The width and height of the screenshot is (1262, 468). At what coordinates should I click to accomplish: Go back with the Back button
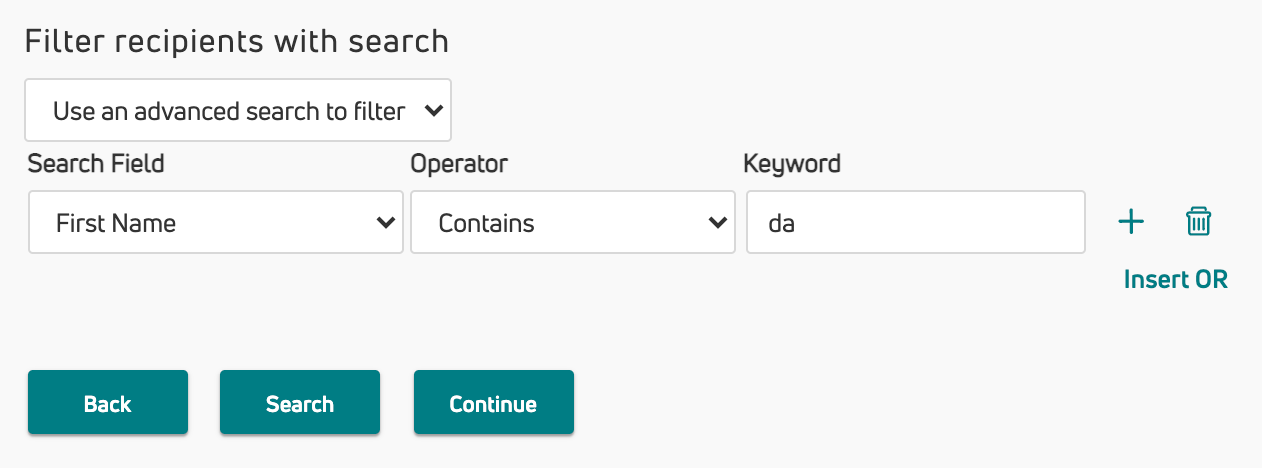click(108, 403)
